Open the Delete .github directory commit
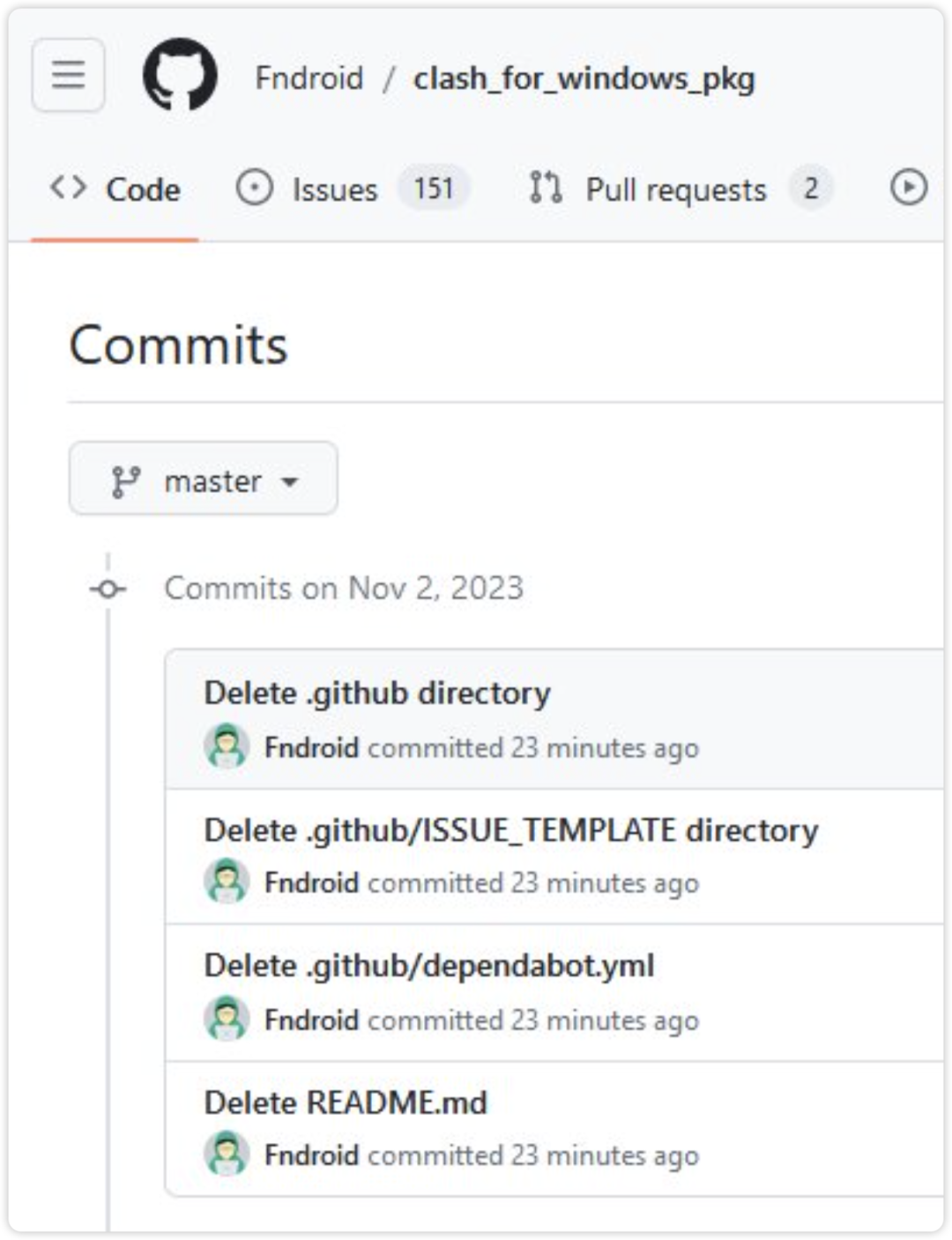Image resolution: width=952 pixels, height=1240 pixels. coord(377,694)
